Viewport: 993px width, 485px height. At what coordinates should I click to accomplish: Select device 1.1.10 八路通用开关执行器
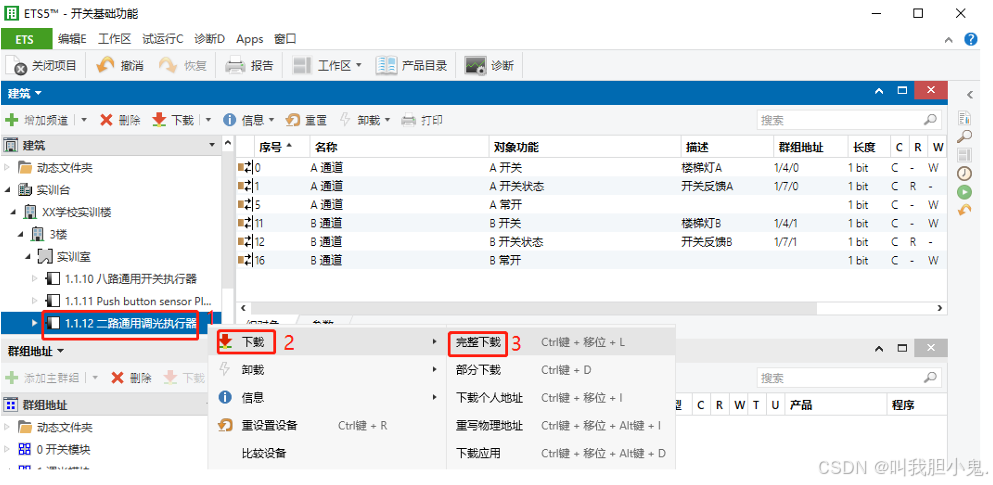tap(130, 278)
